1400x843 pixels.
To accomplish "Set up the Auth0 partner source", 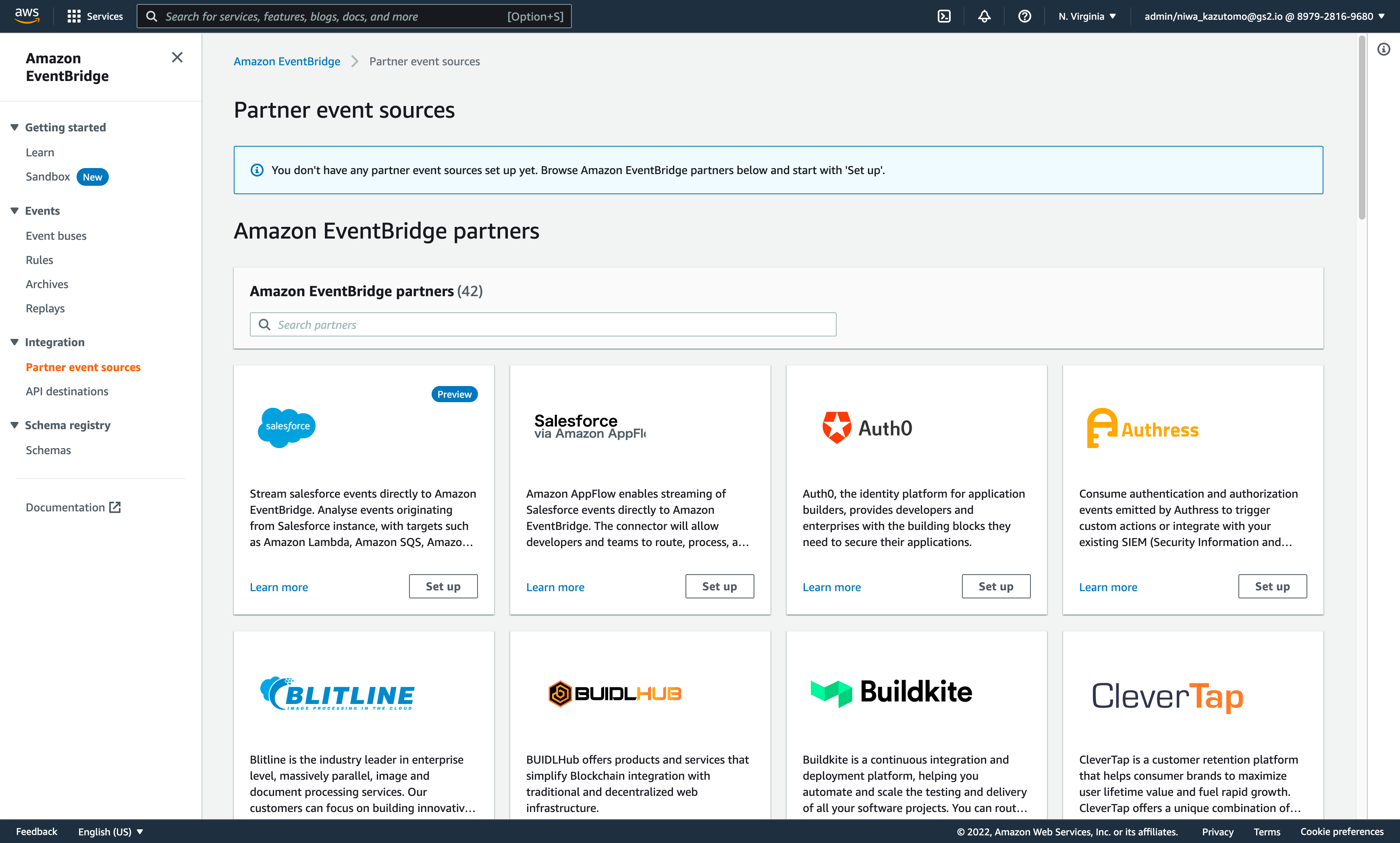I will click(x=996, y=586).
